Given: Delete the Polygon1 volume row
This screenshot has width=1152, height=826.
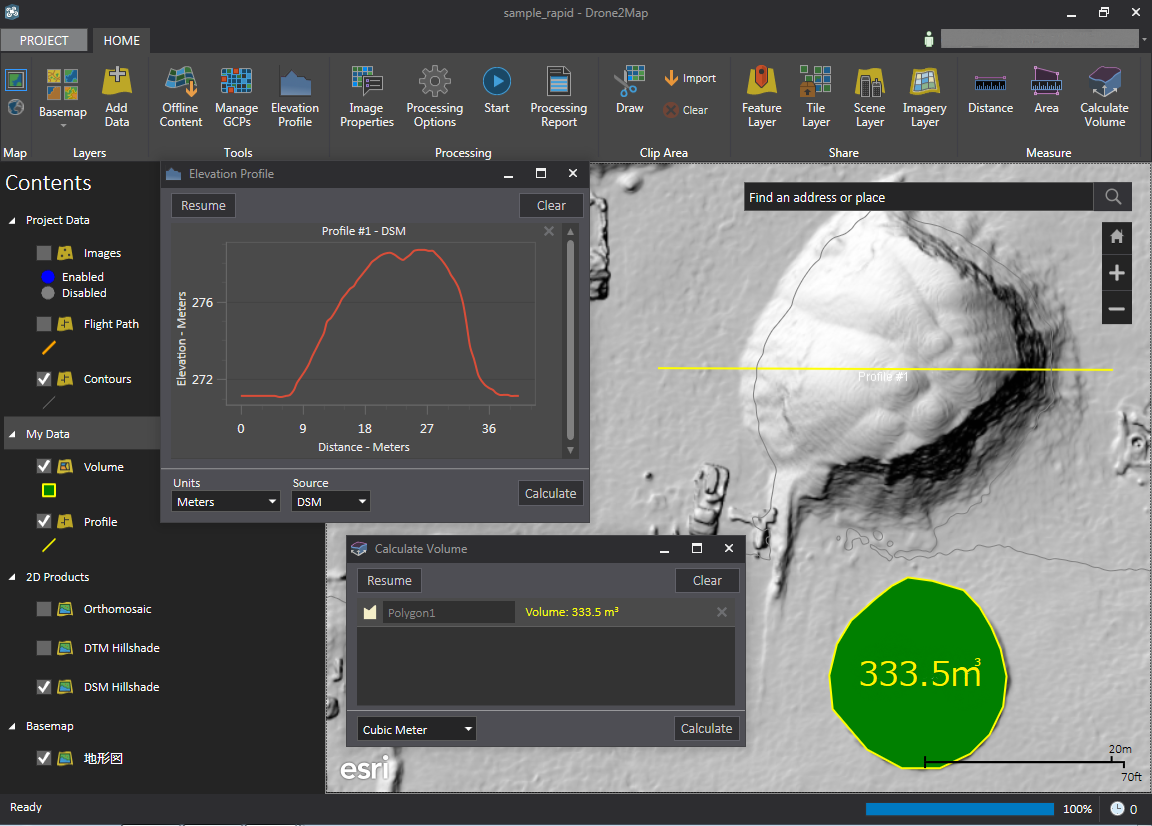Looking at the screenshot, I should [722, 612].
